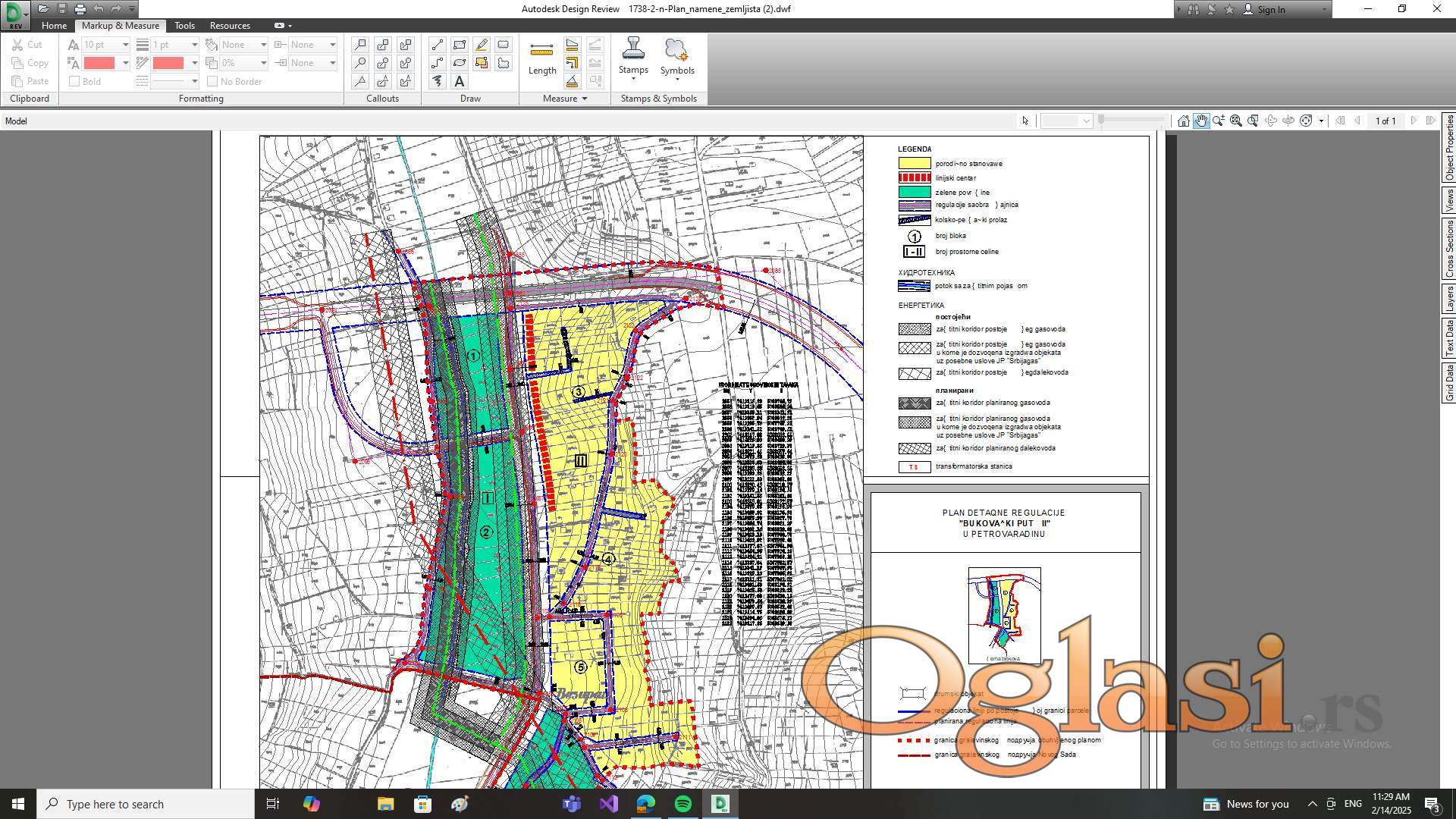Select the Fit to Window zoom icon
Image resolution: width=1456 pixels, height=819 pixels.
(x=1236, y=121)
